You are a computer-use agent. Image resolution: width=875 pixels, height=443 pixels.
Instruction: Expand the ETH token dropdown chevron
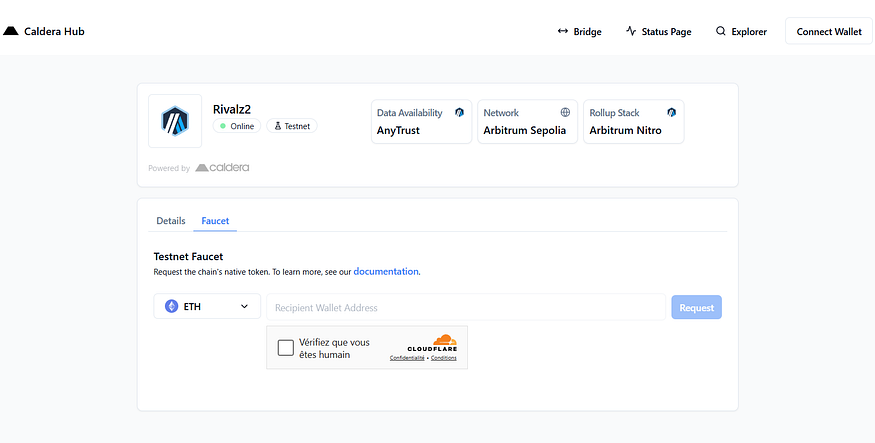tap(244, 306)
